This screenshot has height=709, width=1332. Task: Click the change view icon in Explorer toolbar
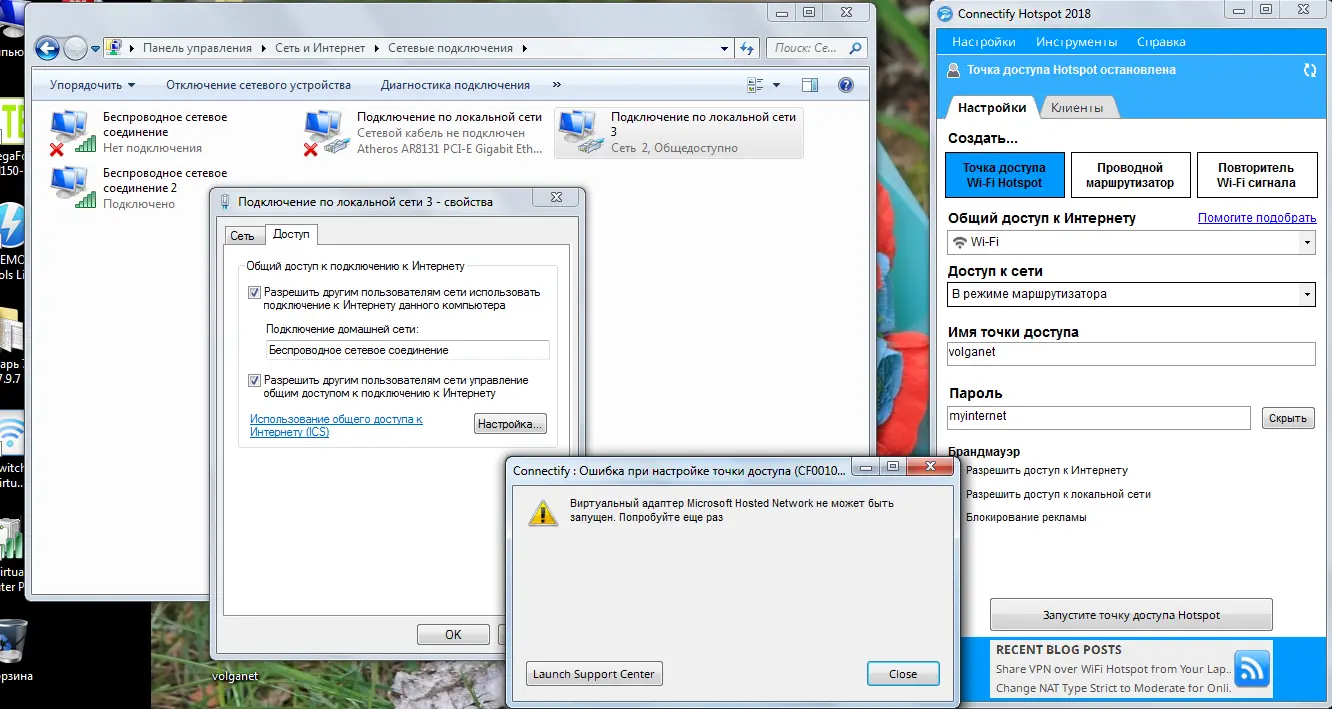(x=753, y=84)
